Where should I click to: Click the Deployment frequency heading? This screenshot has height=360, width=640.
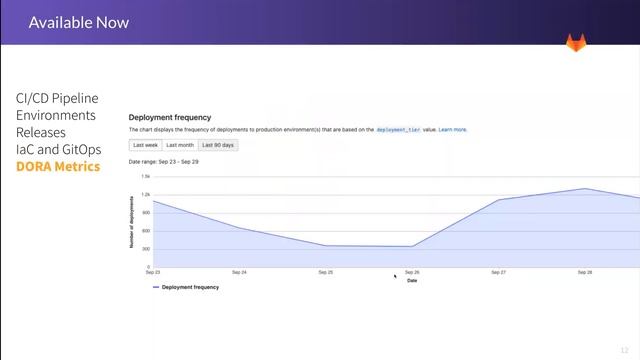[170, 118]
